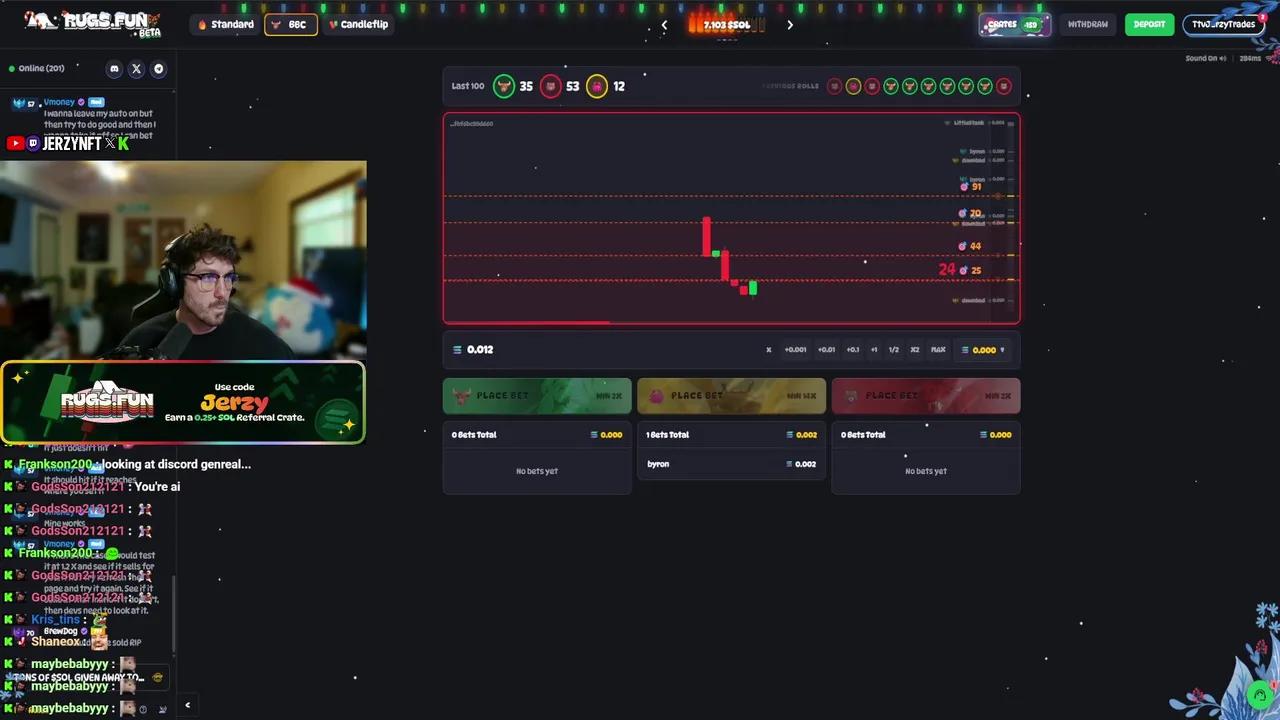Toggle the Sound On setting
This screenshot has width=1280, height=720.
pyautogui.click(x=1205, y=58)
